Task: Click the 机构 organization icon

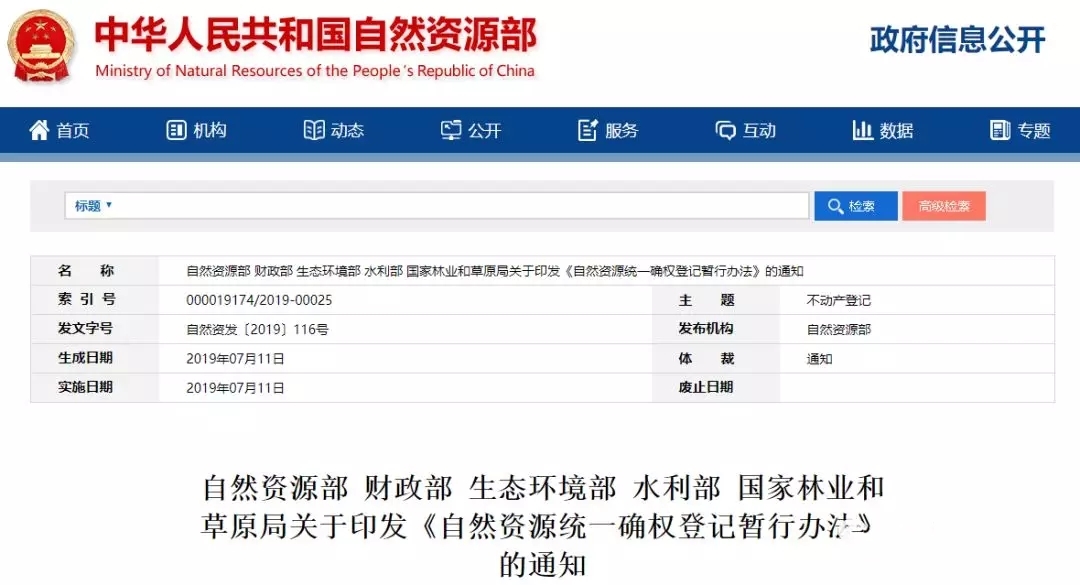Action: (x=176, y=130)
